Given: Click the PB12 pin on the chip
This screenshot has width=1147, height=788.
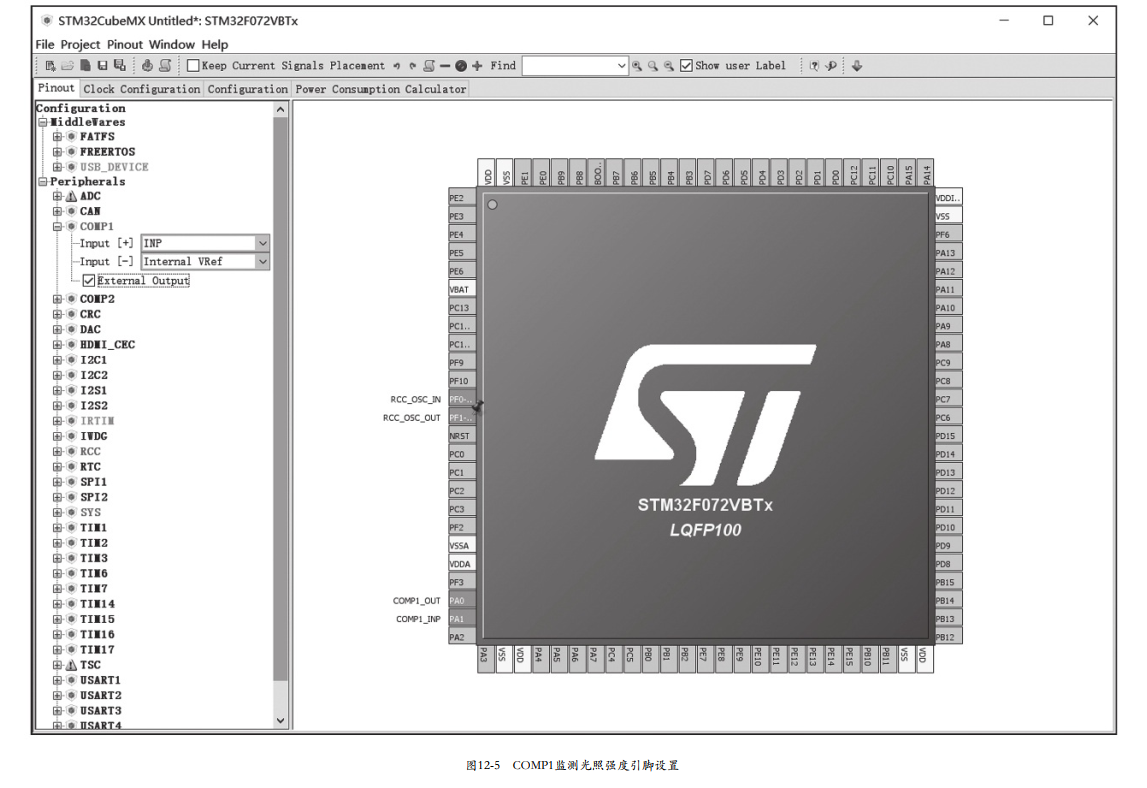Looking at the screenshot, I should tap(948, 637).
